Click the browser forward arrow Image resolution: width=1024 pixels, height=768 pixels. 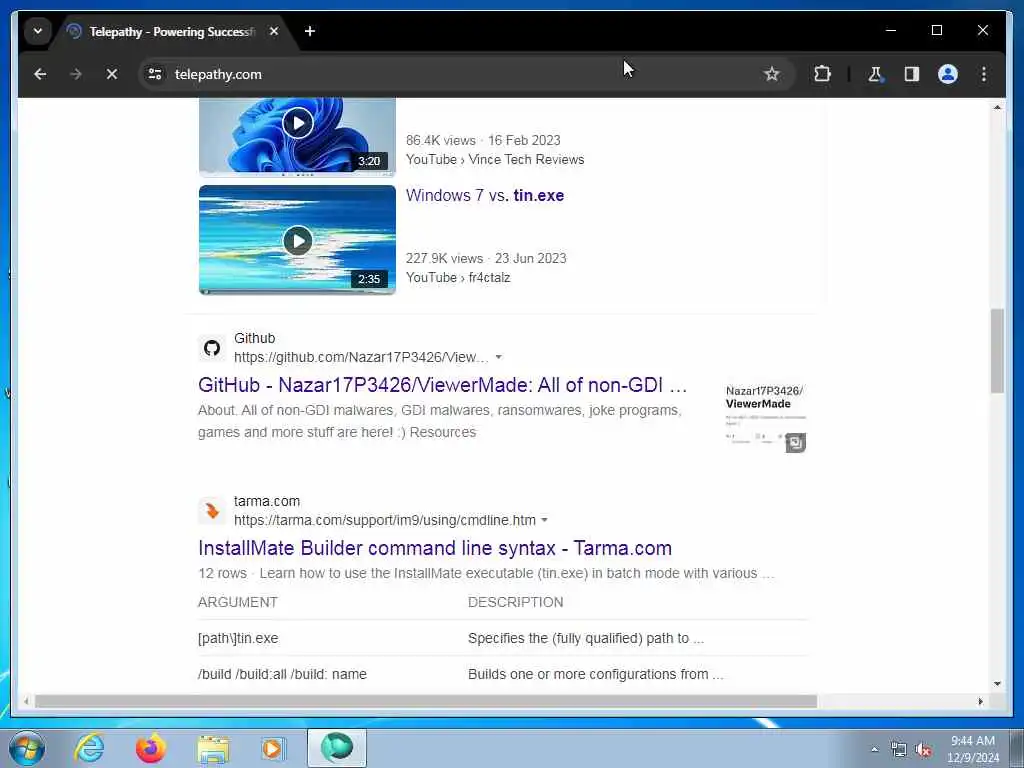coord(76,74)
